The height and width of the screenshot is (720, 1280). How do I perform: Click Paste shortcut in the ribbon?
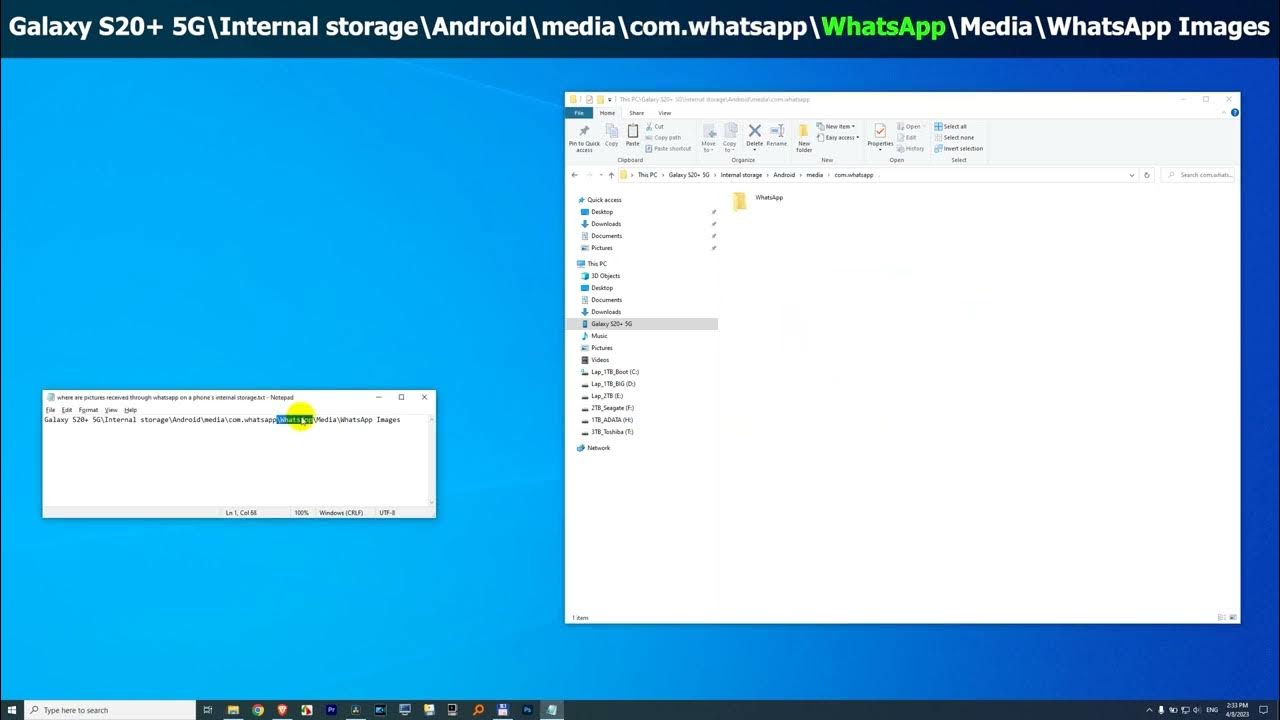pos(669,149)
